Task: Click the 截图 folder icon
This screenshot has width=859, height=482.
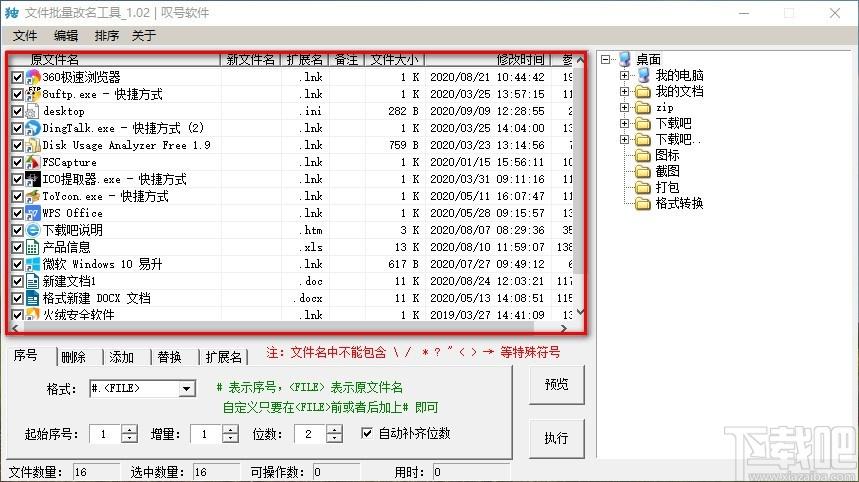Action: coord(643,171)
